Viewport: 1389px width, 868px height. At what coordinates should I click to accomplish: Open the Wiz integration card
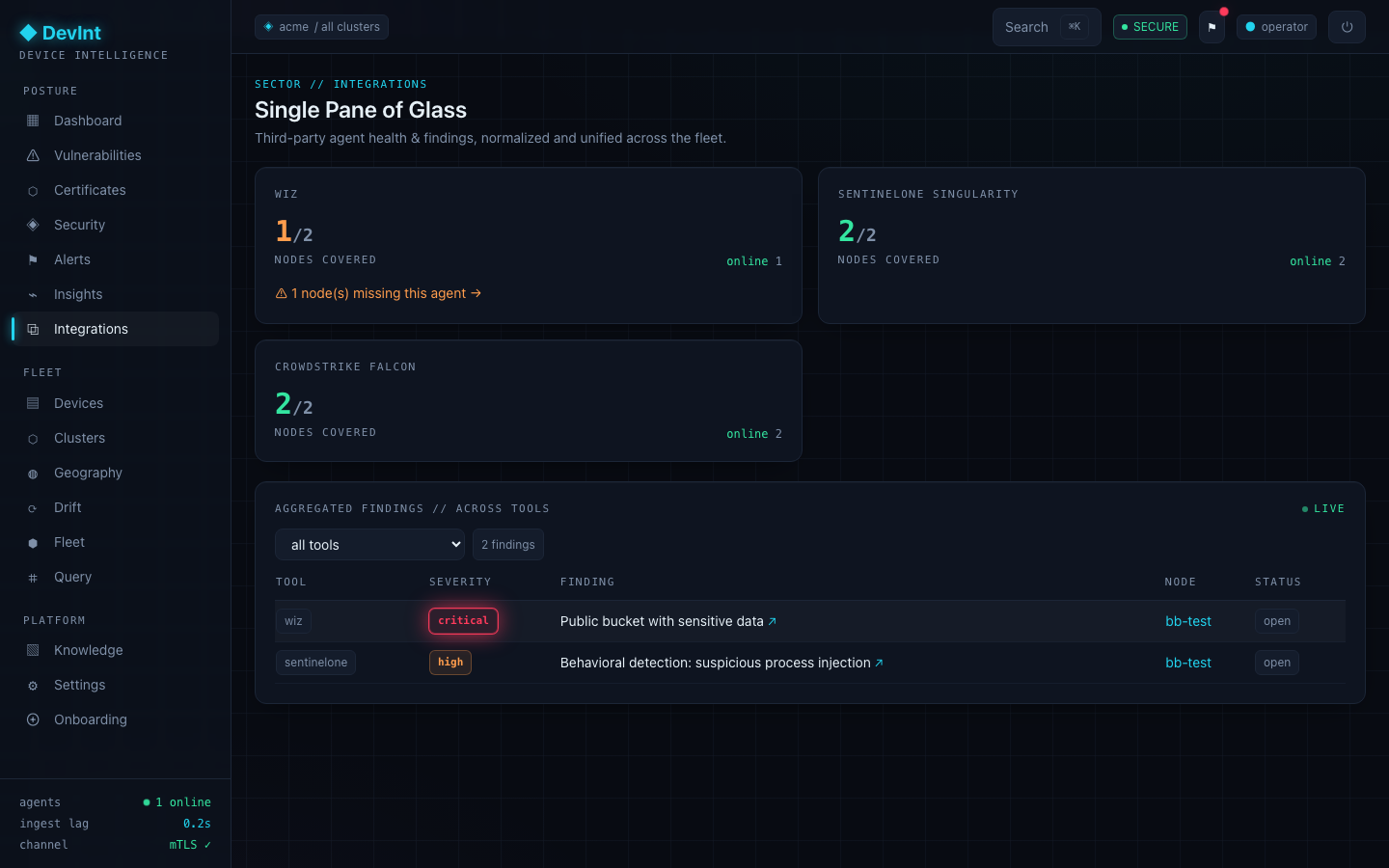529,245
